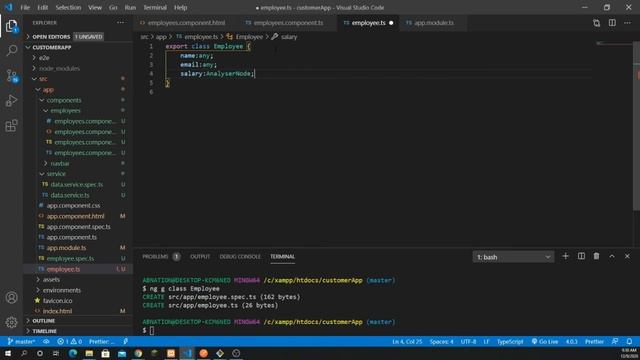Switch to the Output panel tab
The height and width of the screenshot is (360, 640).
[200, 256]
